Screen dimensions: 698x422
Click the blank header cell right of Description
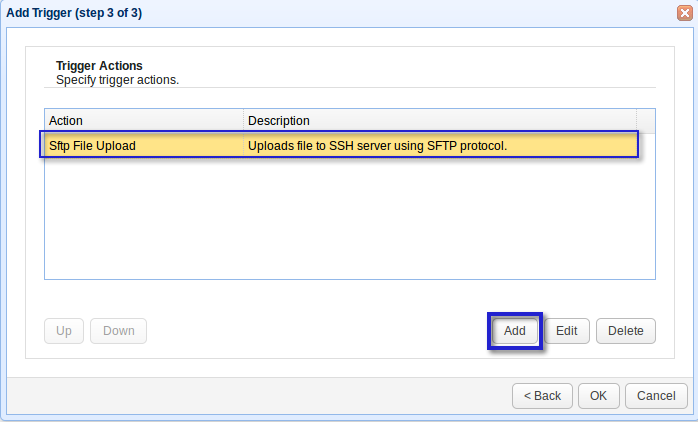[645, 121]
